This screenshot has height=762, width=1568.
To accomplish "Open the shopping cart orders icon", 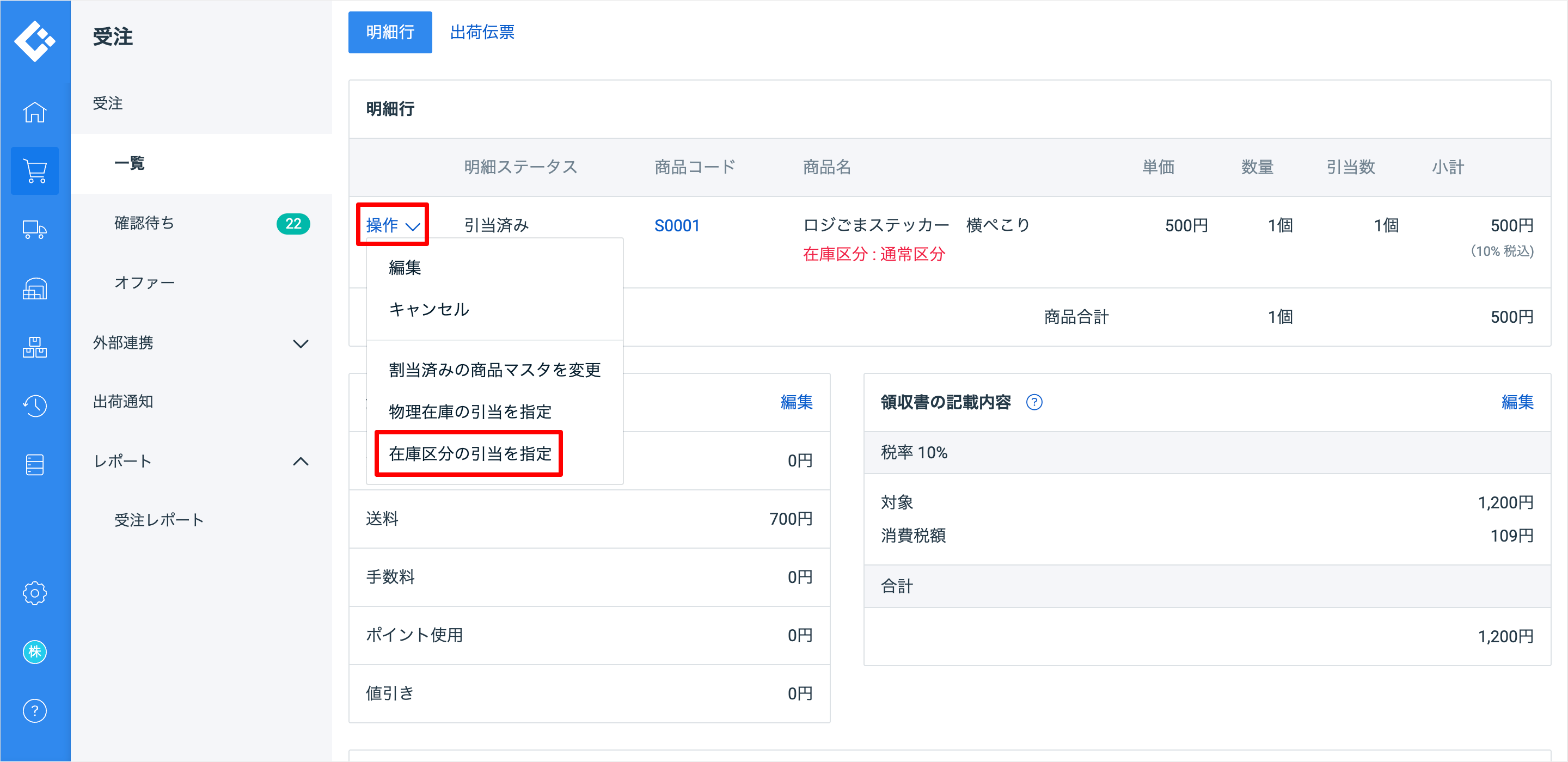I will coord(35,170).
